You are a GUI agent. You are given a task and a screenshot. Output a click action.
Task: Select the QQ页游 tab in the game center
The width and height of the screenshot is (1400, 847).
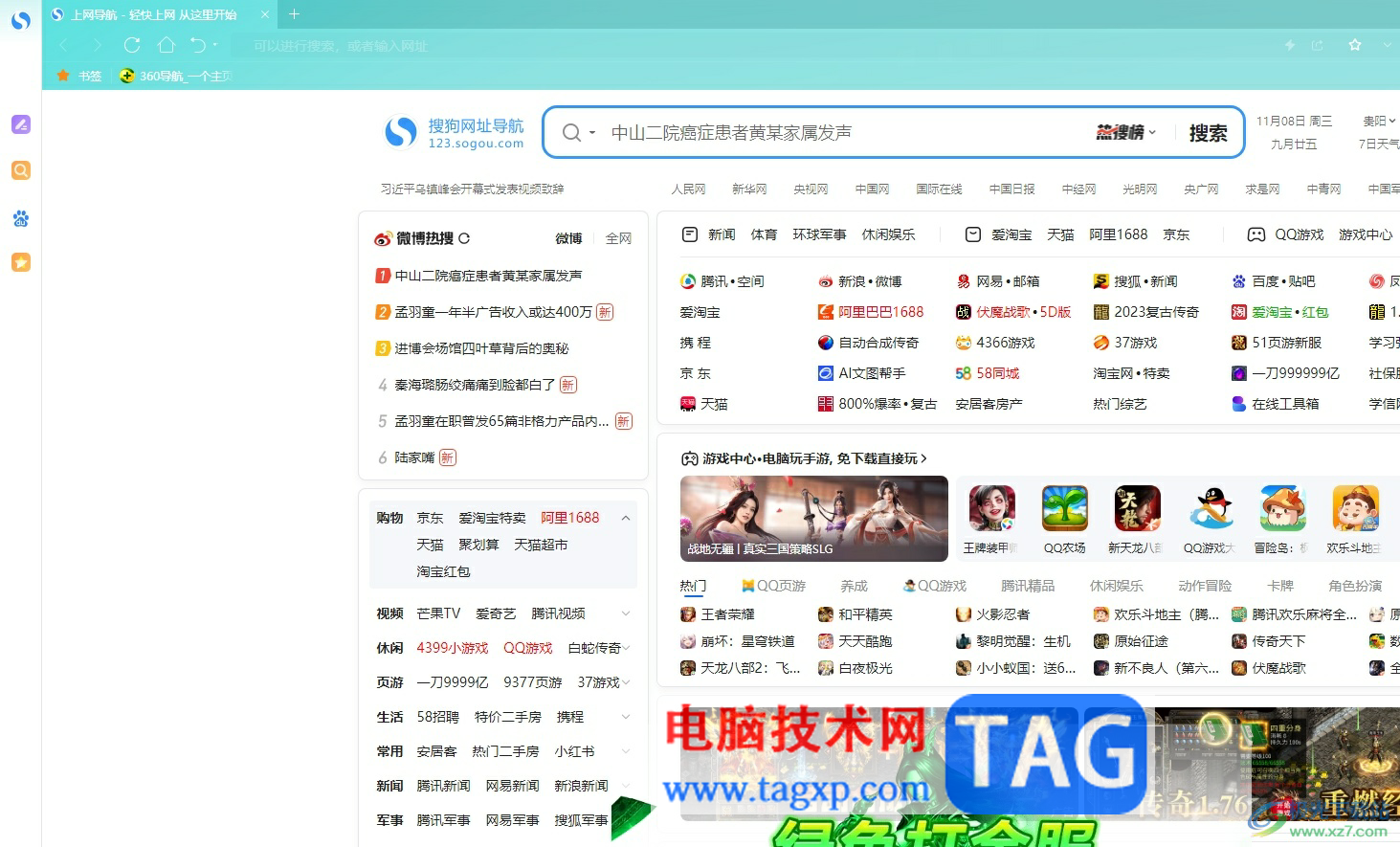tap(774, 585)
